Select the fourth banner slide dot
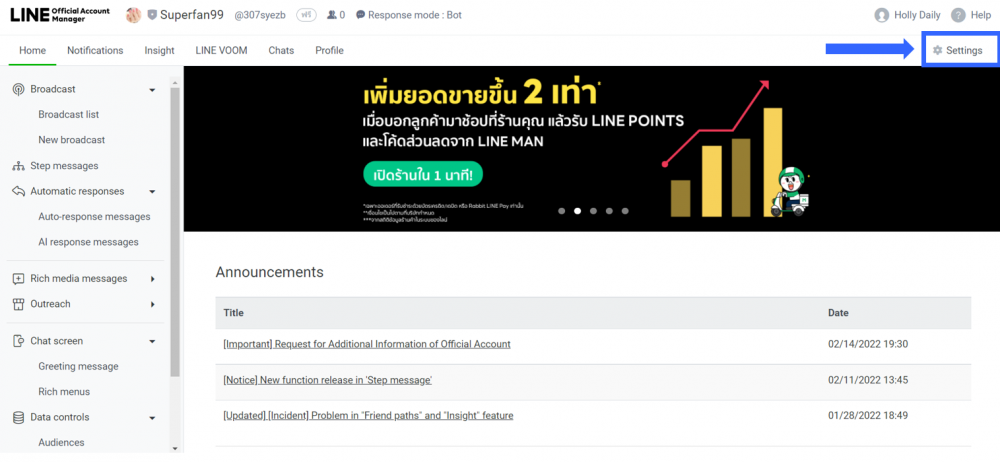Image resolution: width=1000 pixels, height=462 pixels. (609, 211)
